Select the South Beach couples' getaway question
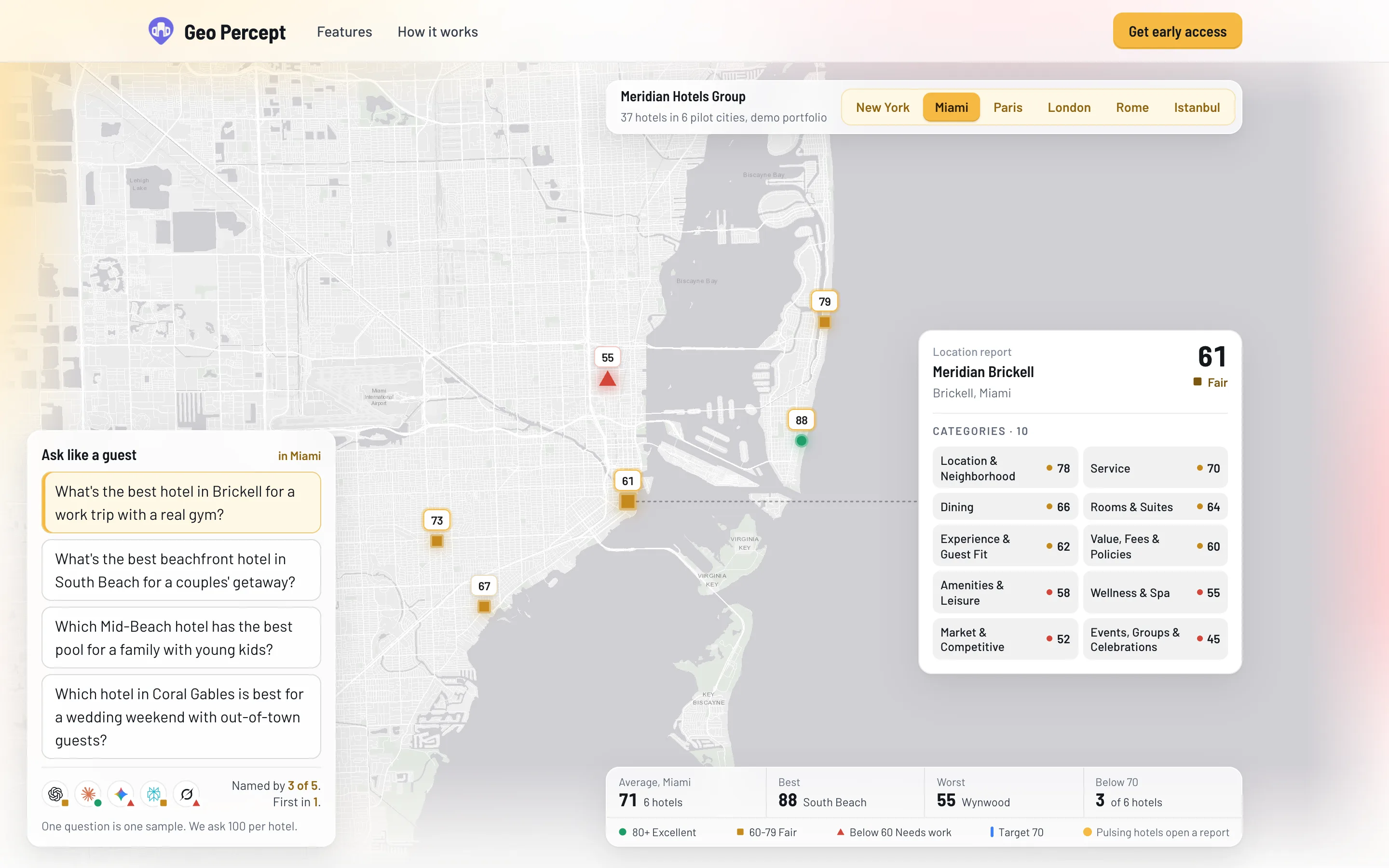The image size is (1389, 868). point(181,570)
